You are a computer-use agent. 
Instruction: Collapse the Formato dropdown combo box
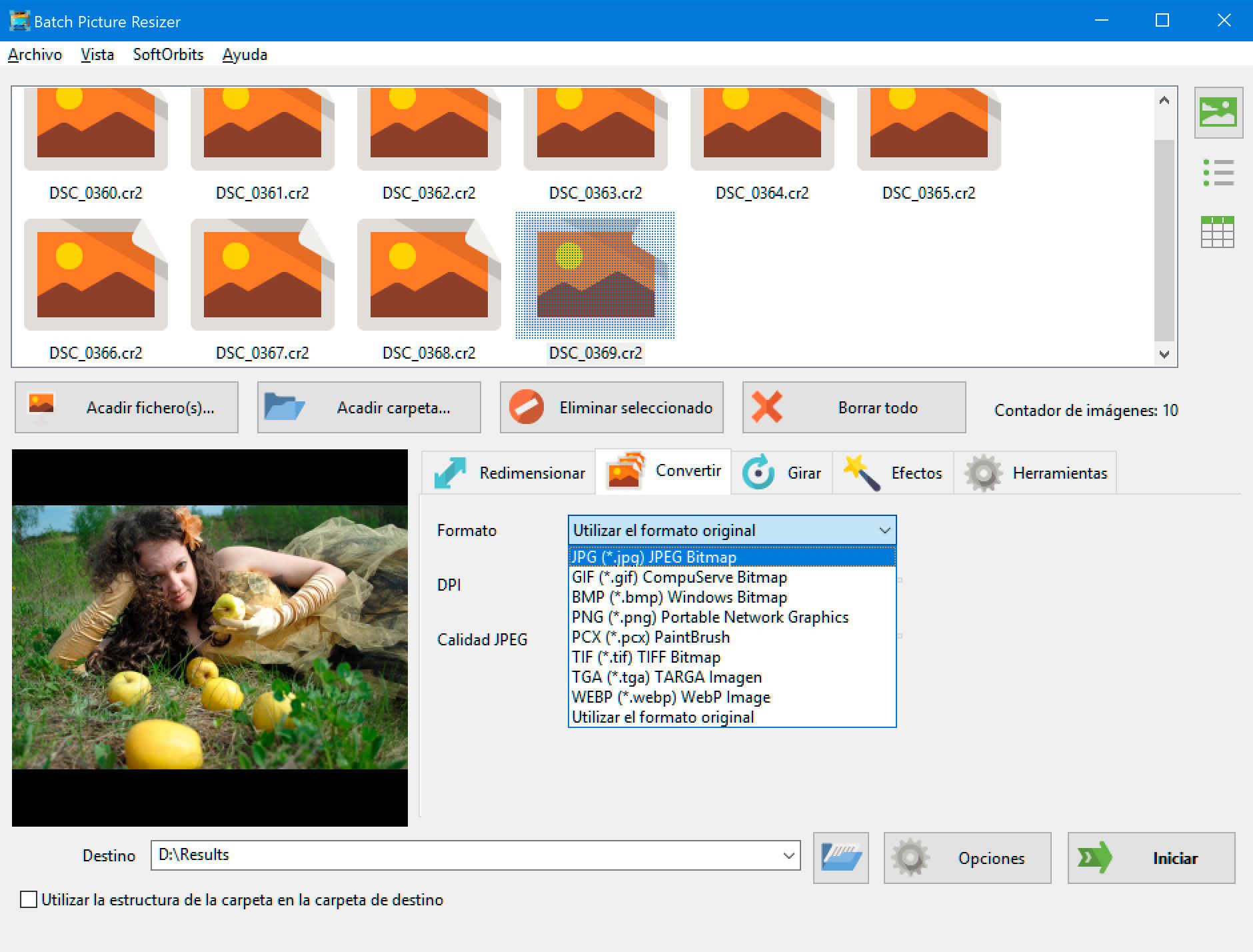coord(732,530)
